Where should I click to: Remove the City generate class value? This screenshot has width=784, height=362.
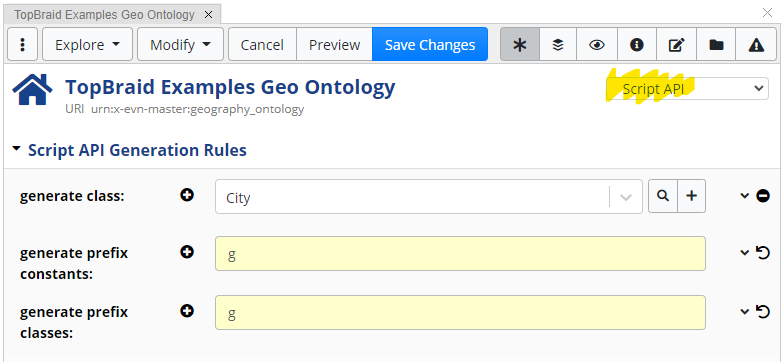763,196
